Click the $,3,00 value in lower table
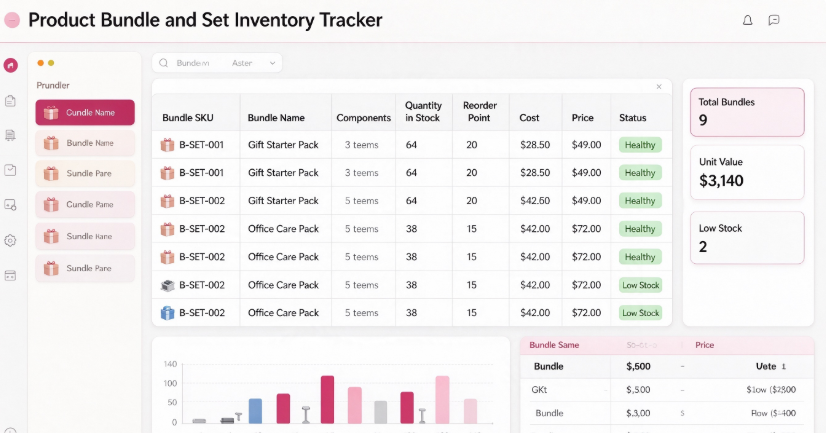Screen dimensions: 826x433 638,414
